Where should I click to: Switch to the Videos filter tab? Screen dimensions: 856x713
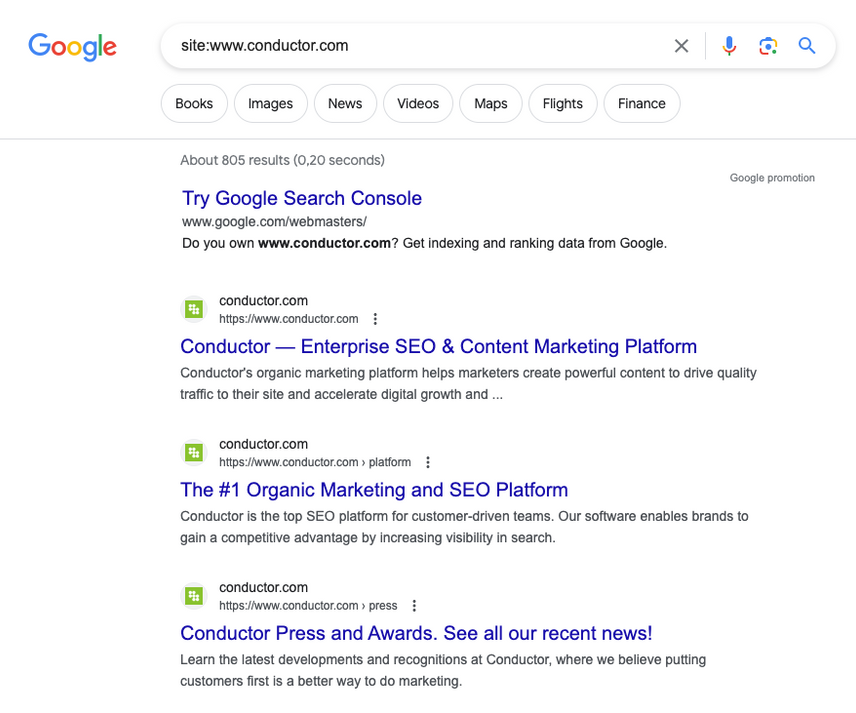pyautogui.click(x=418, y=103)
